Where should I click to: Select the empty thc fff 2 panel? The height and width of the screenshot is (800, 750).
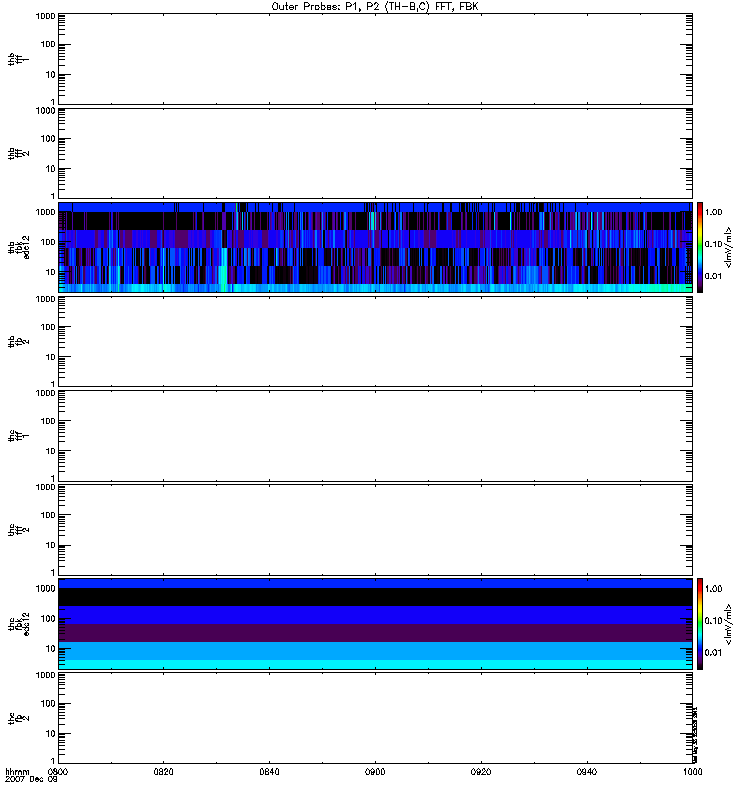tap(375, 529)
